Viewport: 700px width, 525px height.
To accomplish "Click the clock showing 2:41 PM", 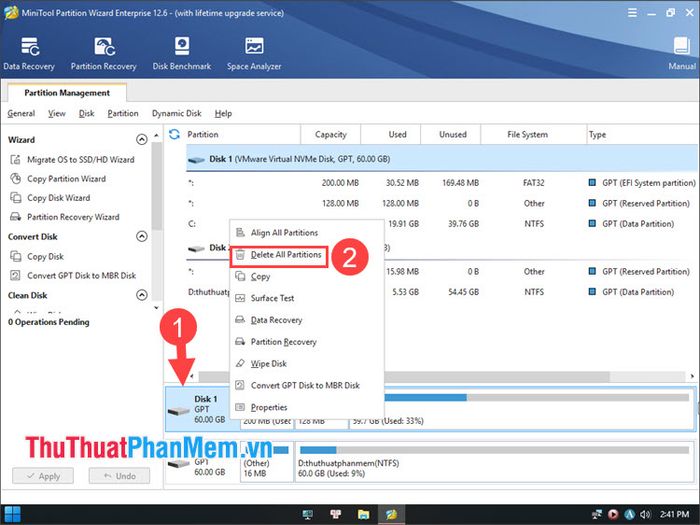I will coord(675,514).
